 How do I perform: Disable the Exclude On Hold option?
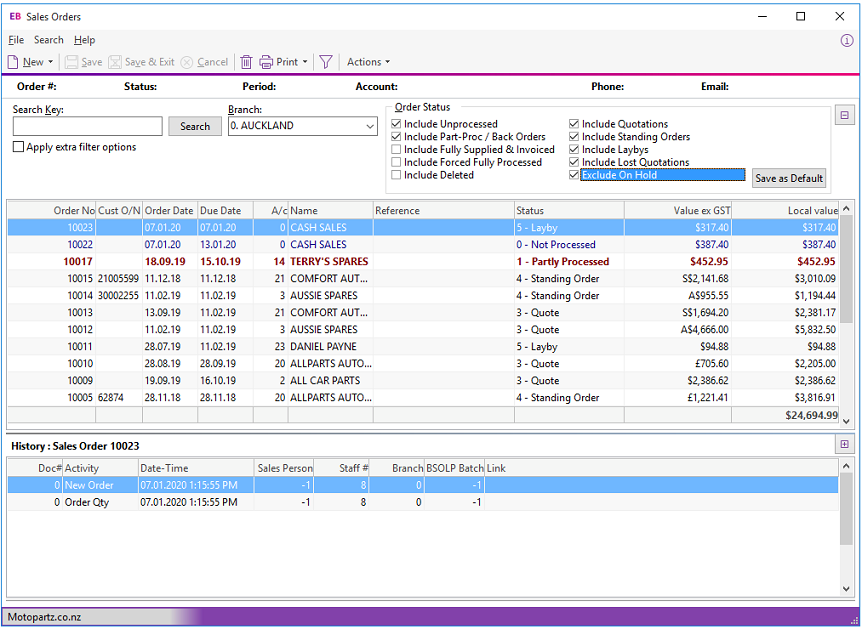pyautogui.click(x=575, y=174)
